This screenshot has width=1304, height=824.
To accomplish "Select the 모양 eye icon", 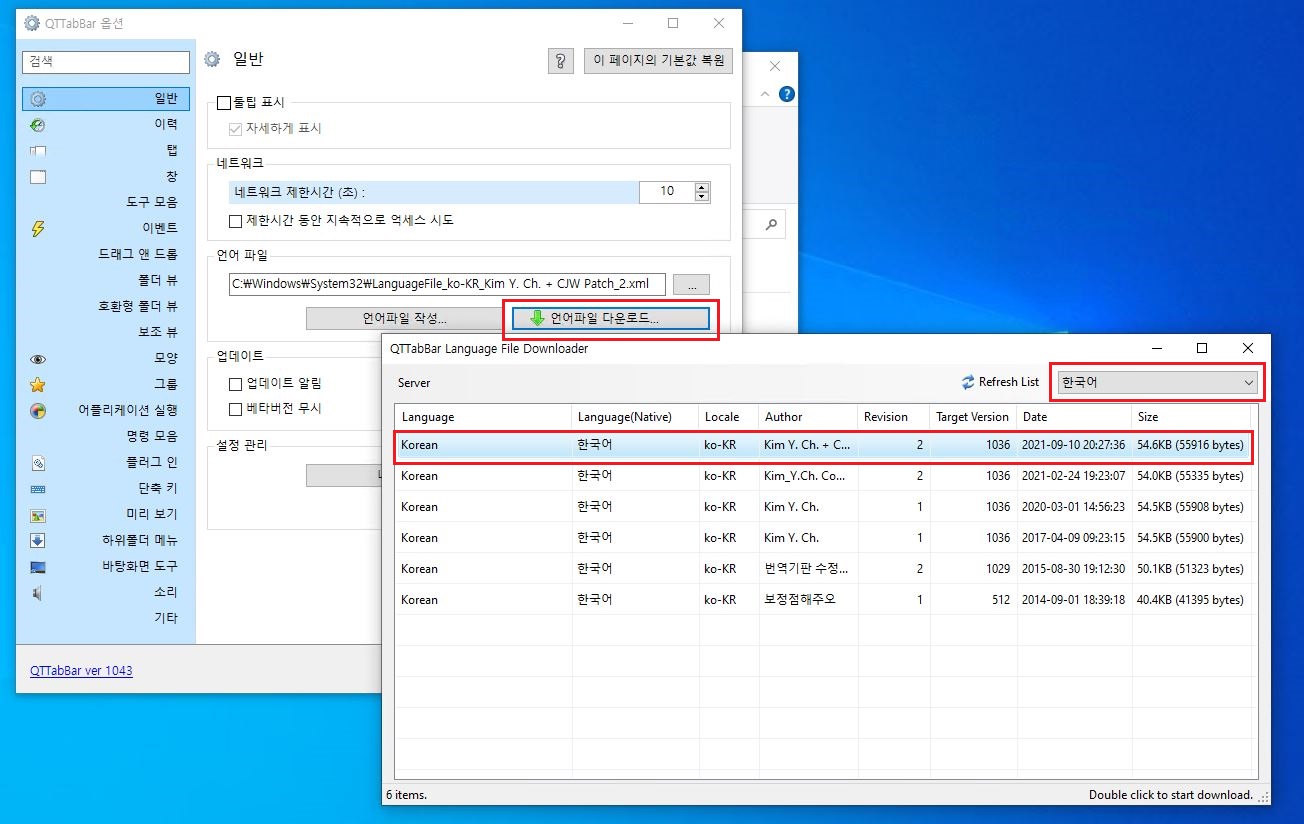I will [x=38, y=358].
